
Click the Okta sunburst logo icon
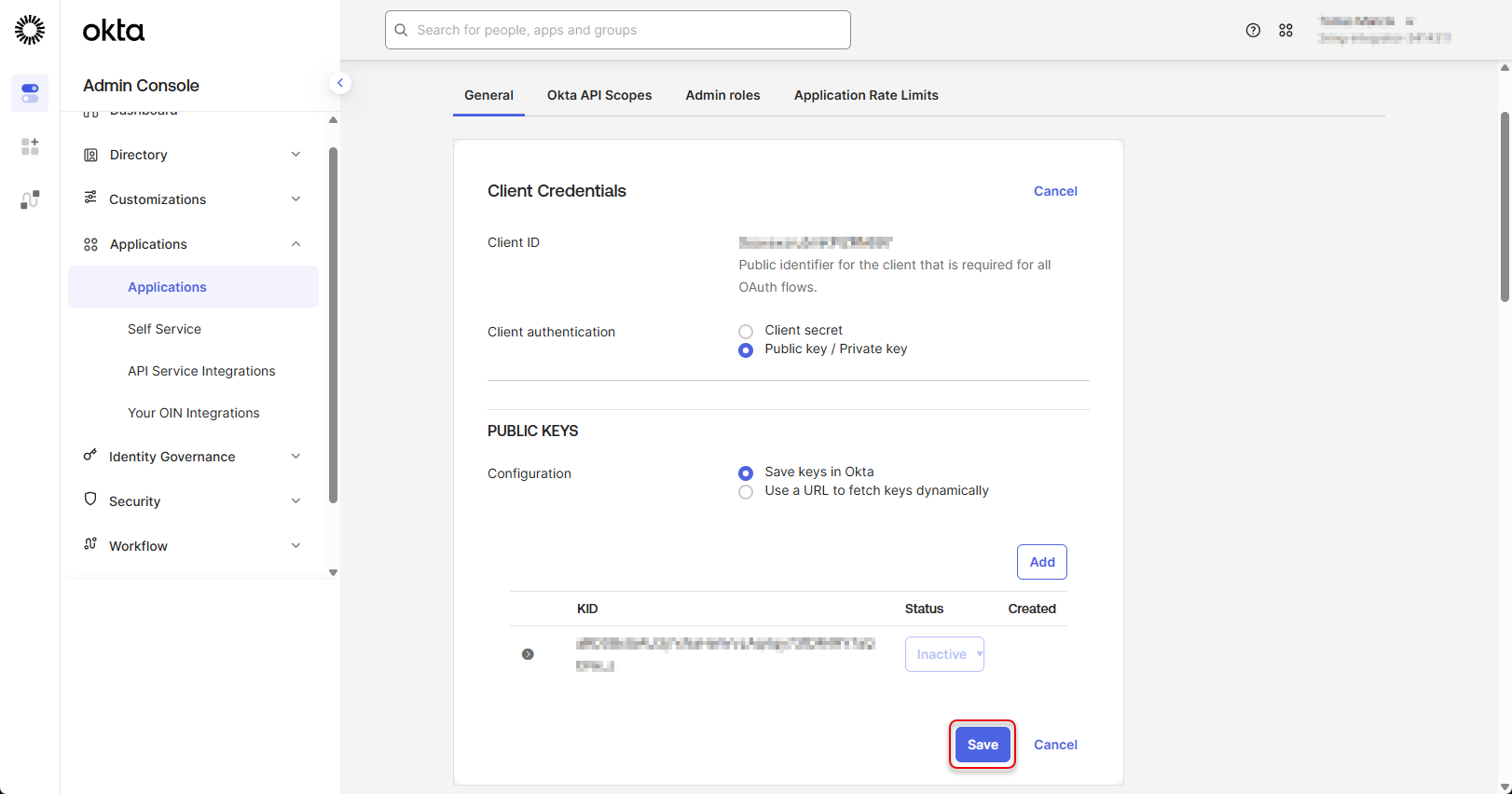coord(30,30)
